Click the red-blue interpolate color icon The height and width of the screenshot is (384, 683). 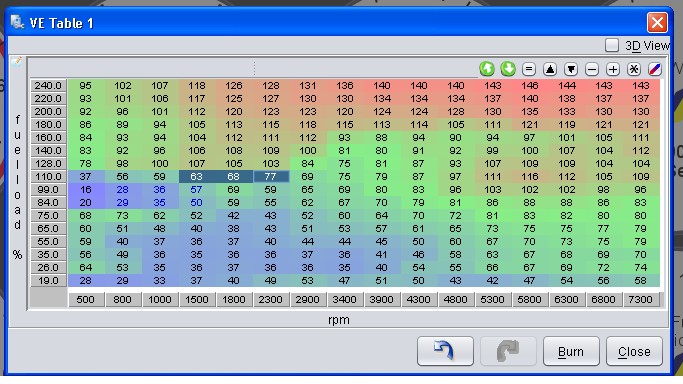pyautogui.click(x=655, y=69)
